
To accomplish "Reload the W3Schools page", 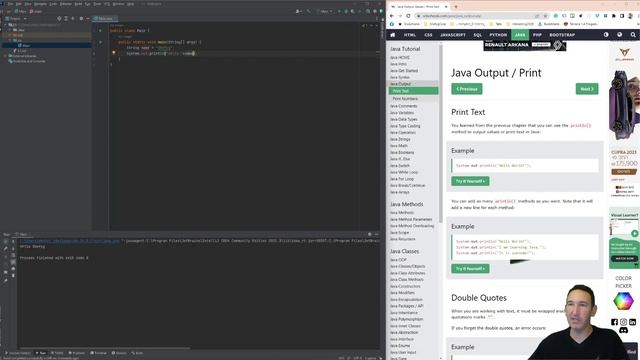I will pos(408,16).
